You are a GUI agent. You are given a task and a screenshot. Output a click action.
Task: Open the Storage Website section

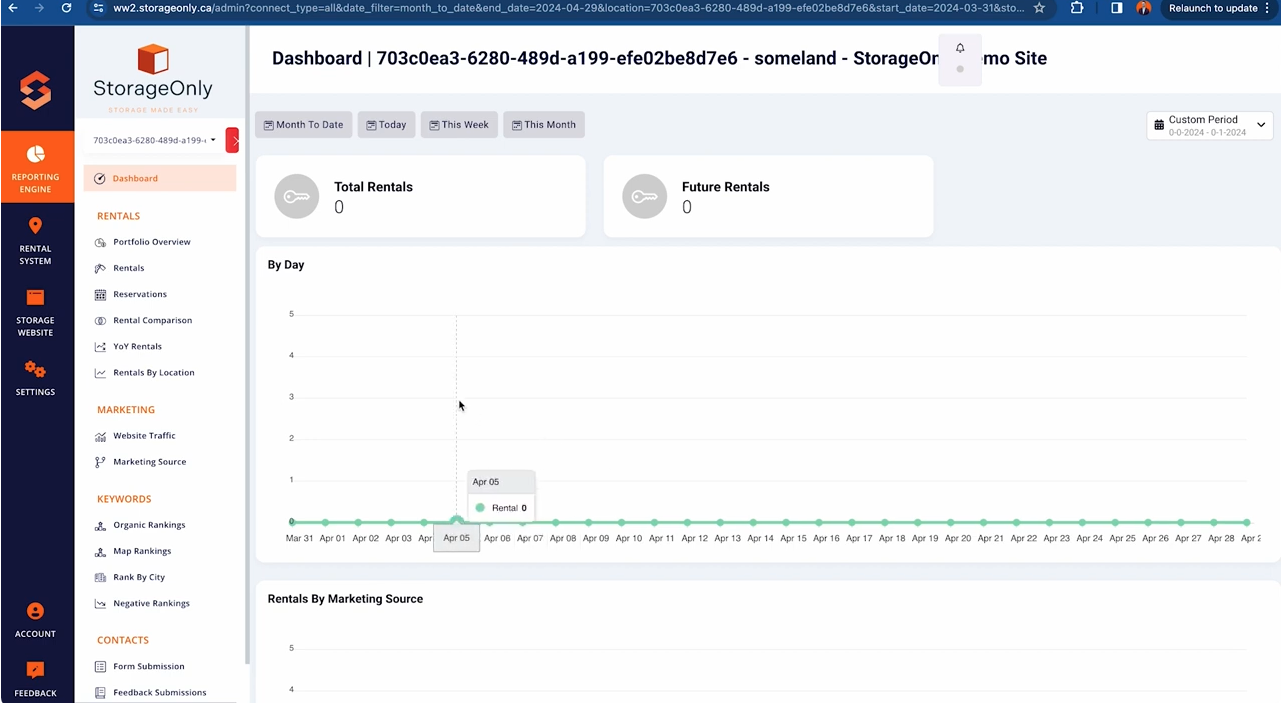(36, 312)
